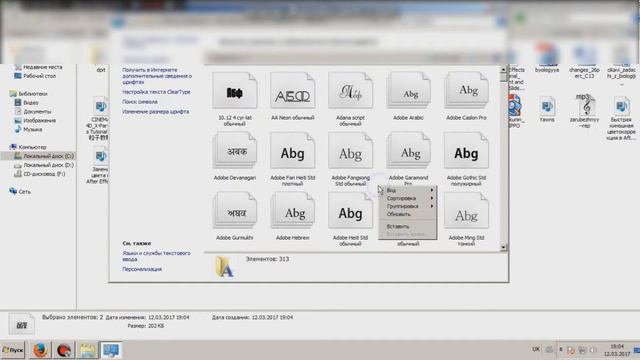The width and height of the screenshot is (640, 360).
Task: Select the Adobe Caslon Pro font icon
Action: [x=467, y=91]
